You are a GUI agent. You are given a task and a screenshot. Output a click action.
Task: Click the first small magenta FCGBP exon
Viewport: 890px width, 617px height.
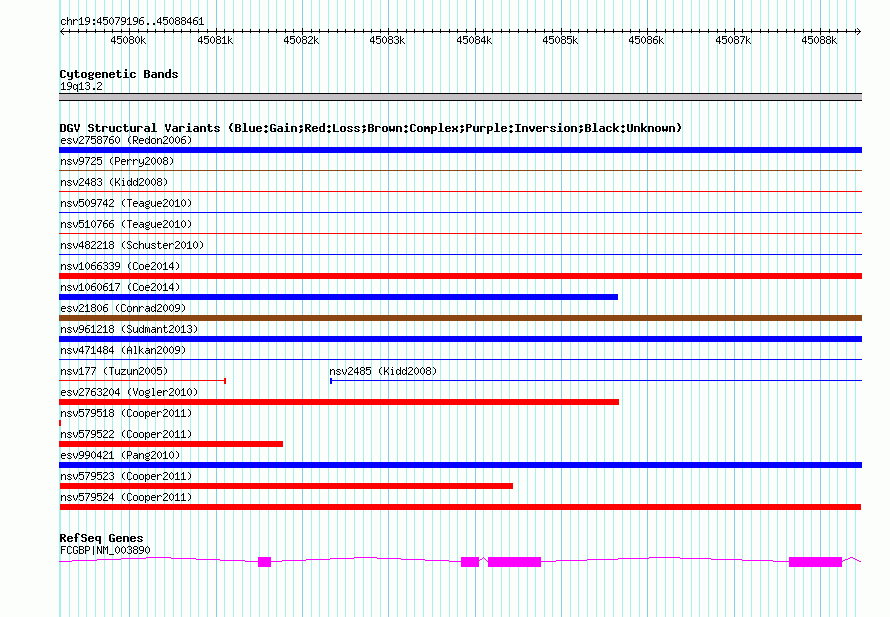(265, 562)
